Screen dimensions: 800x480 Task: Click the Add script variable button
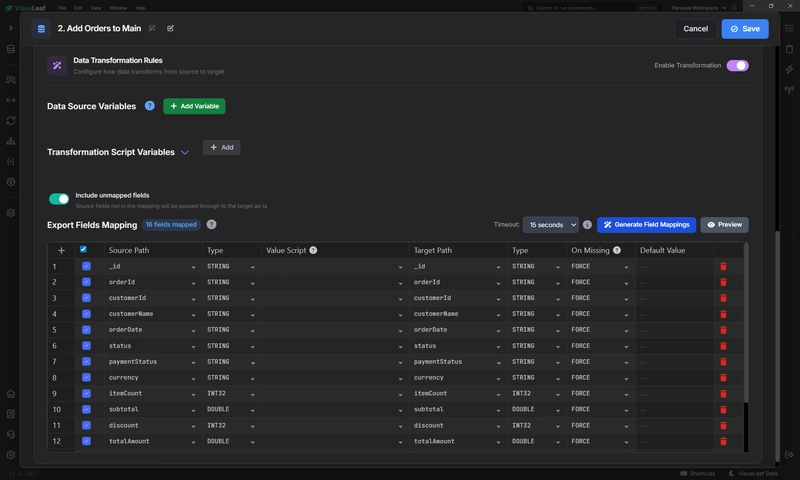coord(221,147)
